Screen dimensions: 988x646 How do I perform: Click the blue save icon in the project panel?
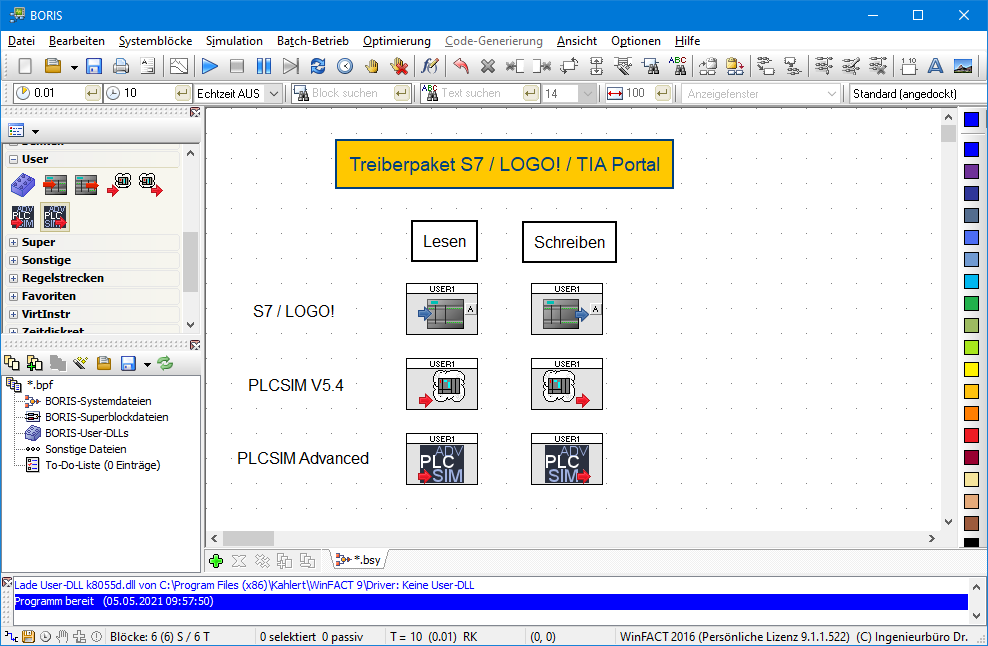point(128,363)
